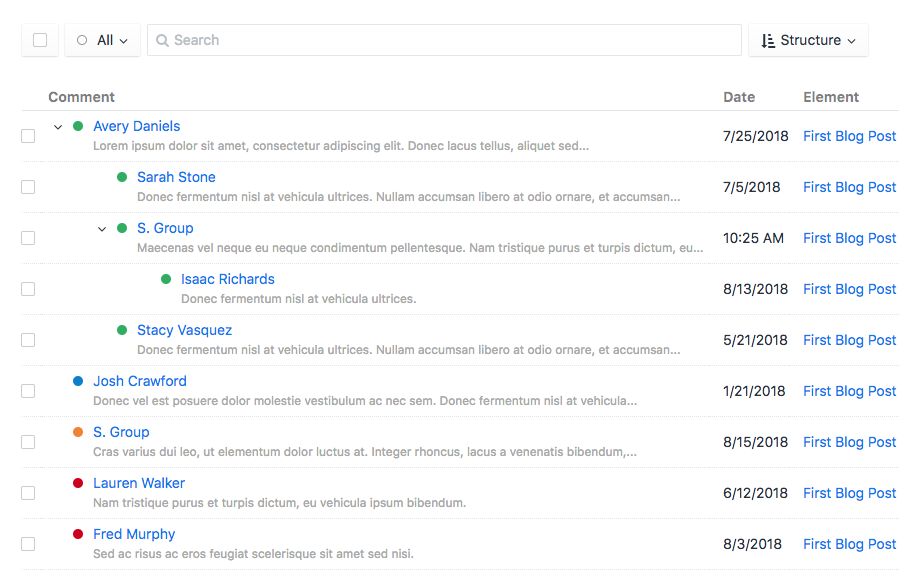Click Isaac Richards' green status dot

[166, 279]
